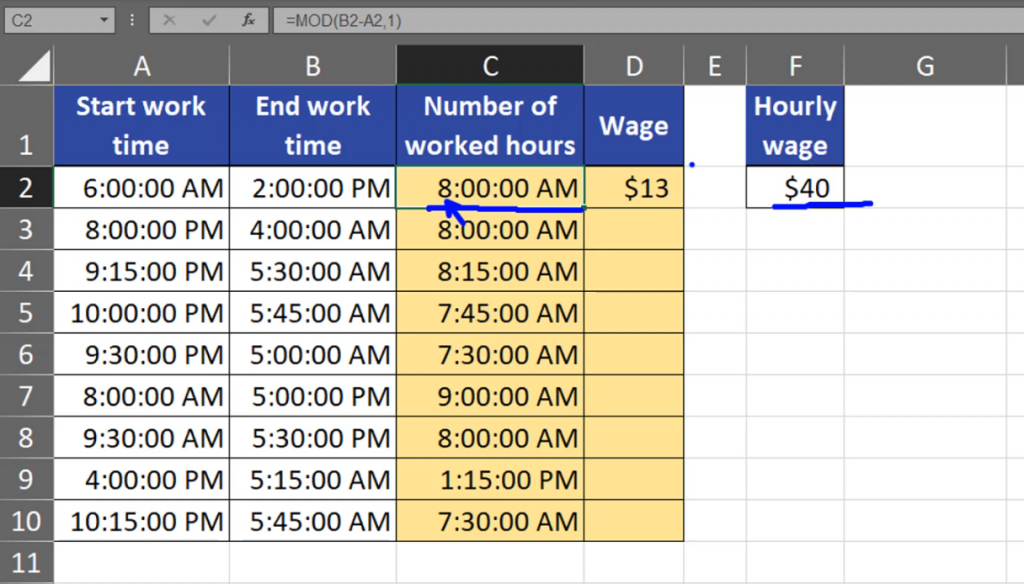The width and height of the screenshot is (1024, 584).
Task: Click the Cancel (X) formula button
Action: [170, 20]
